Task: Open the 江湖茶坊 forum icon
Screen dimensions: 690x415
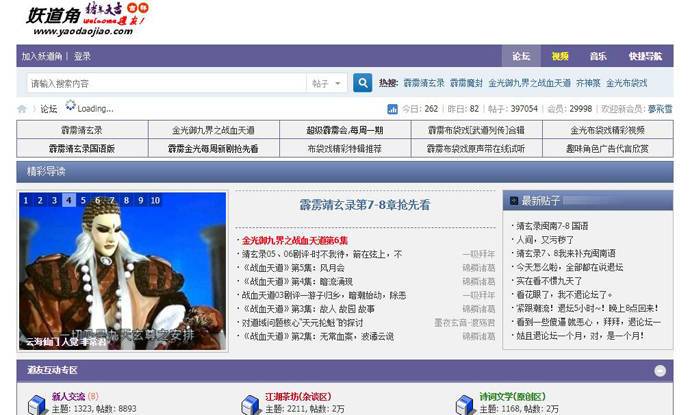Action: pyautogui.click(x=250, y=404)
